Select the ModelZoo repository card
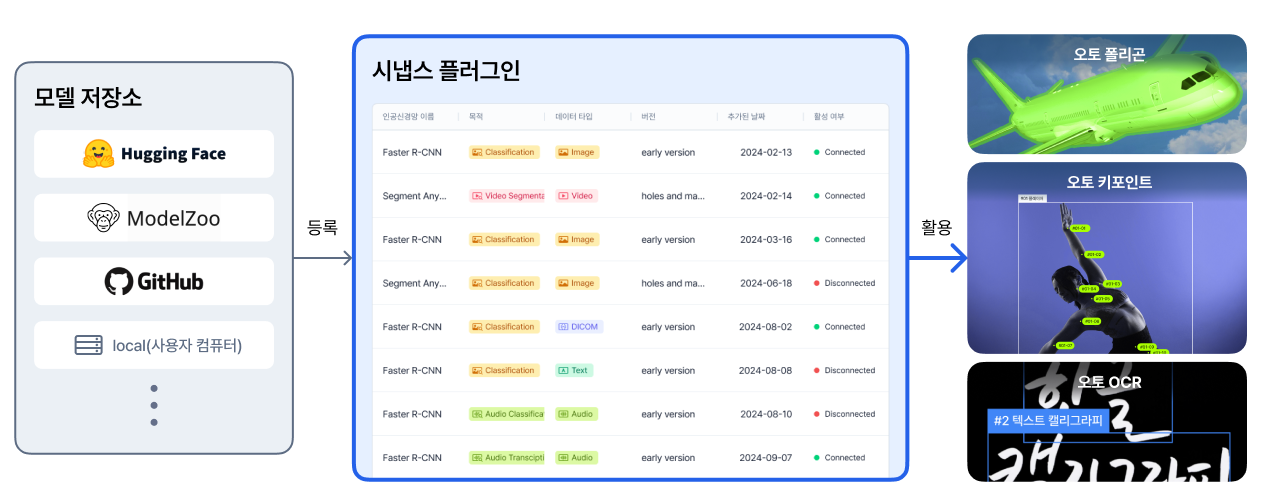Screen dimensions: 1262x500 coord(154,218)
